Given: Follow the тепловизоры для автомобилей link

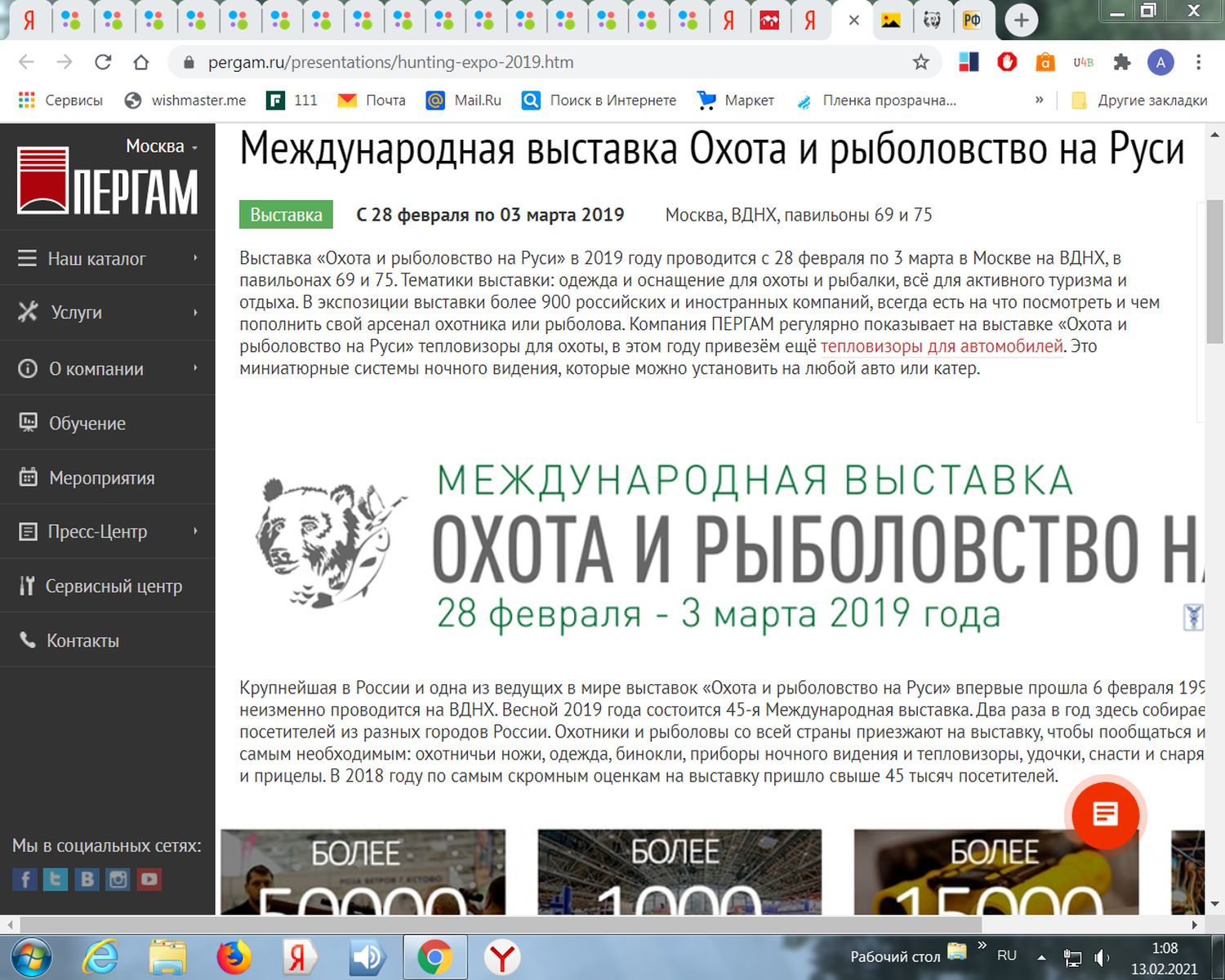Looking at the screenshot, I should coord(942,346).
